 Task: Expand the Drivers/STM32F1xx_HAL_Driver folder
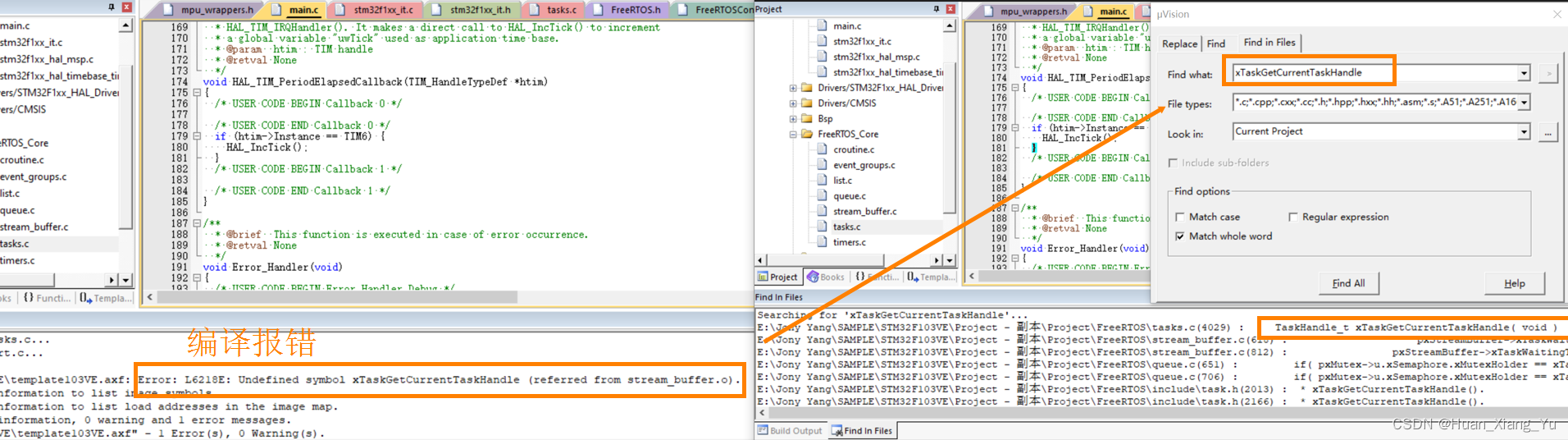pyautogui.click(x=793, y=88)
